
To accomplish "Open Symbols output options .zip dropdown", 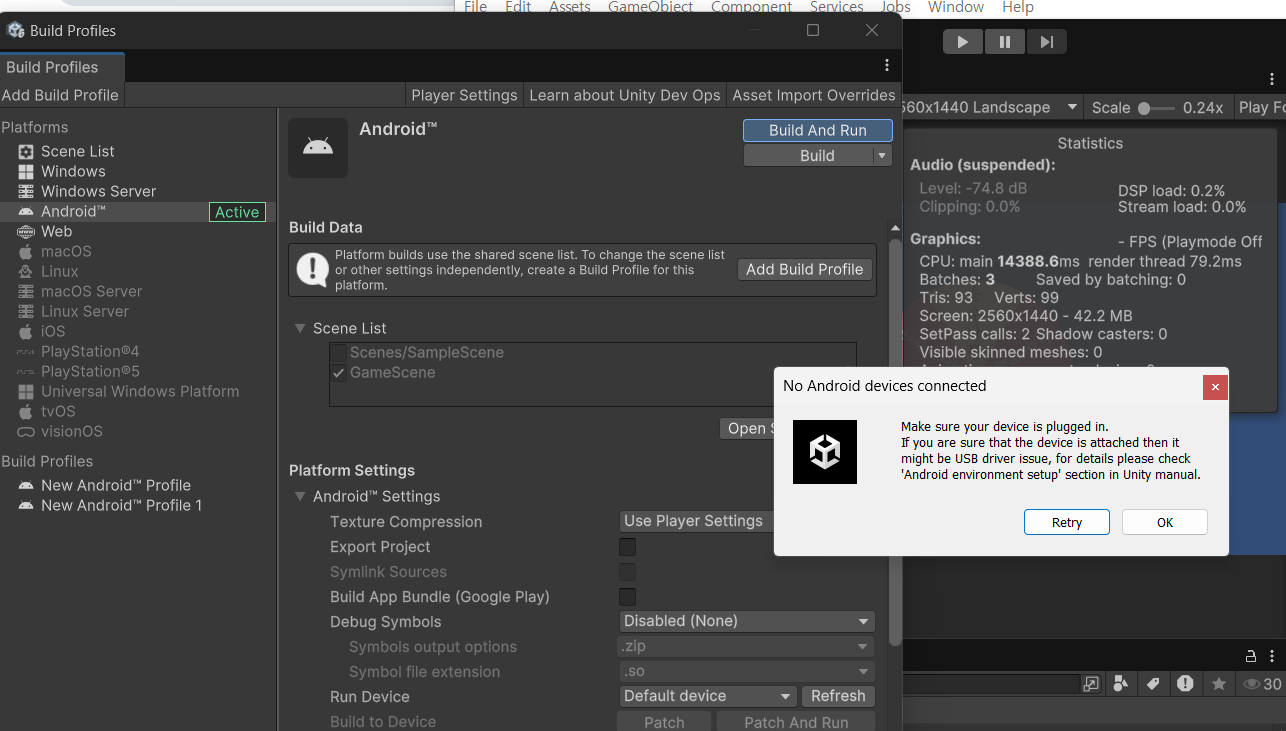I will pyautogui.click(x=747, y=646).
